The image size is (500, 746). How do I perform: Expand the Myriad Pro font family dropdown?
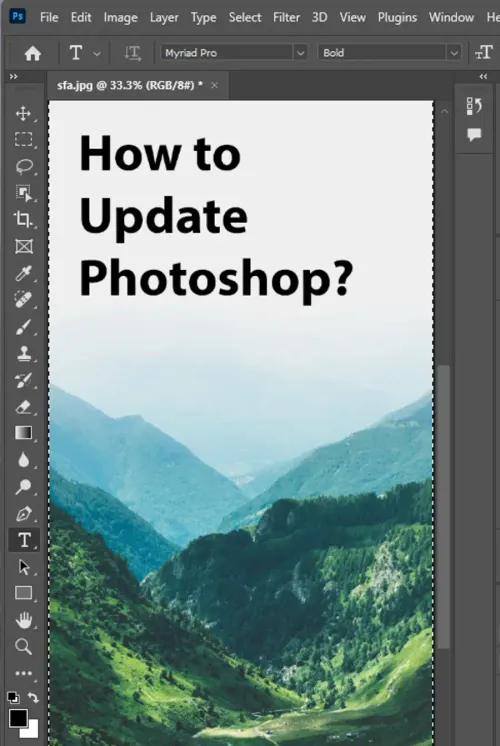point(300,53)
